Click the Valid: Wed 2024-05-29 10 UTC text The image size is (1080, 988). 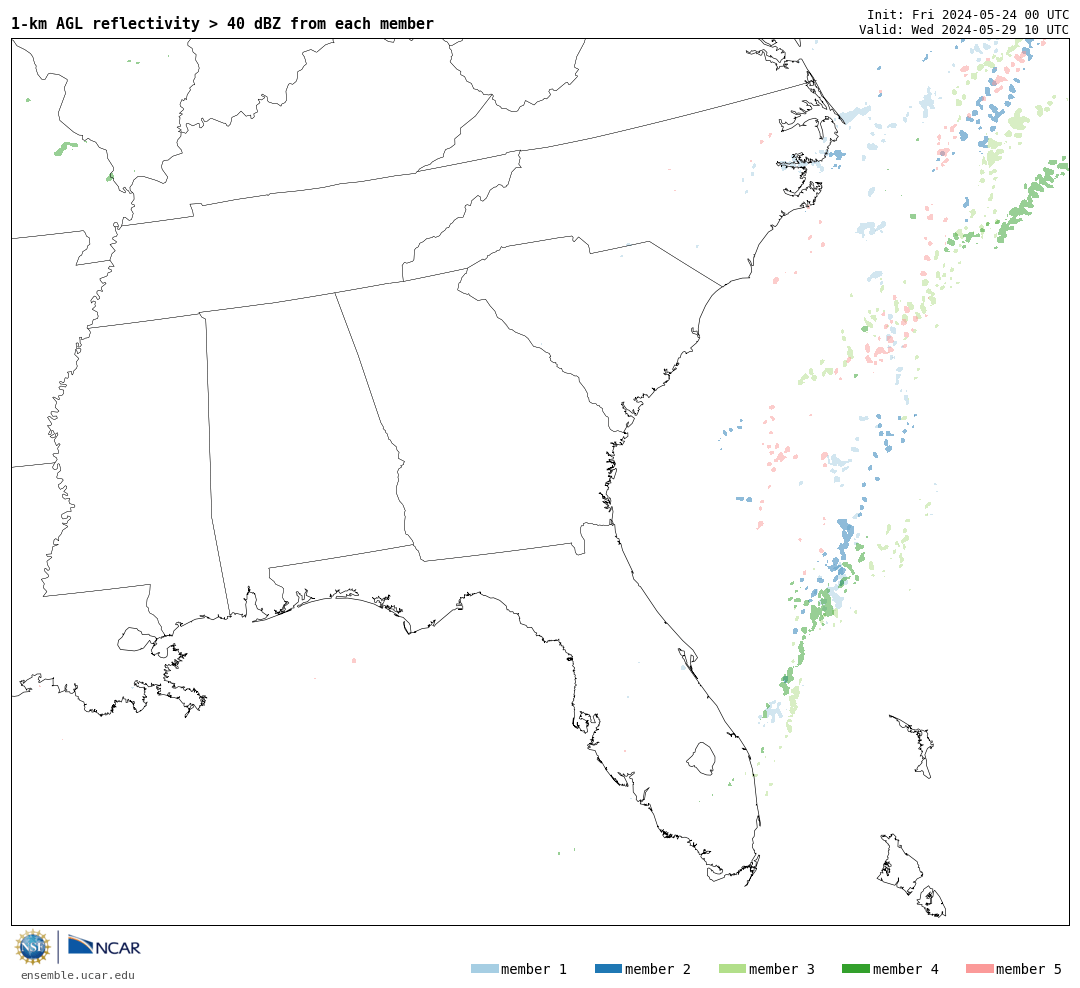(x=964, y=30)
